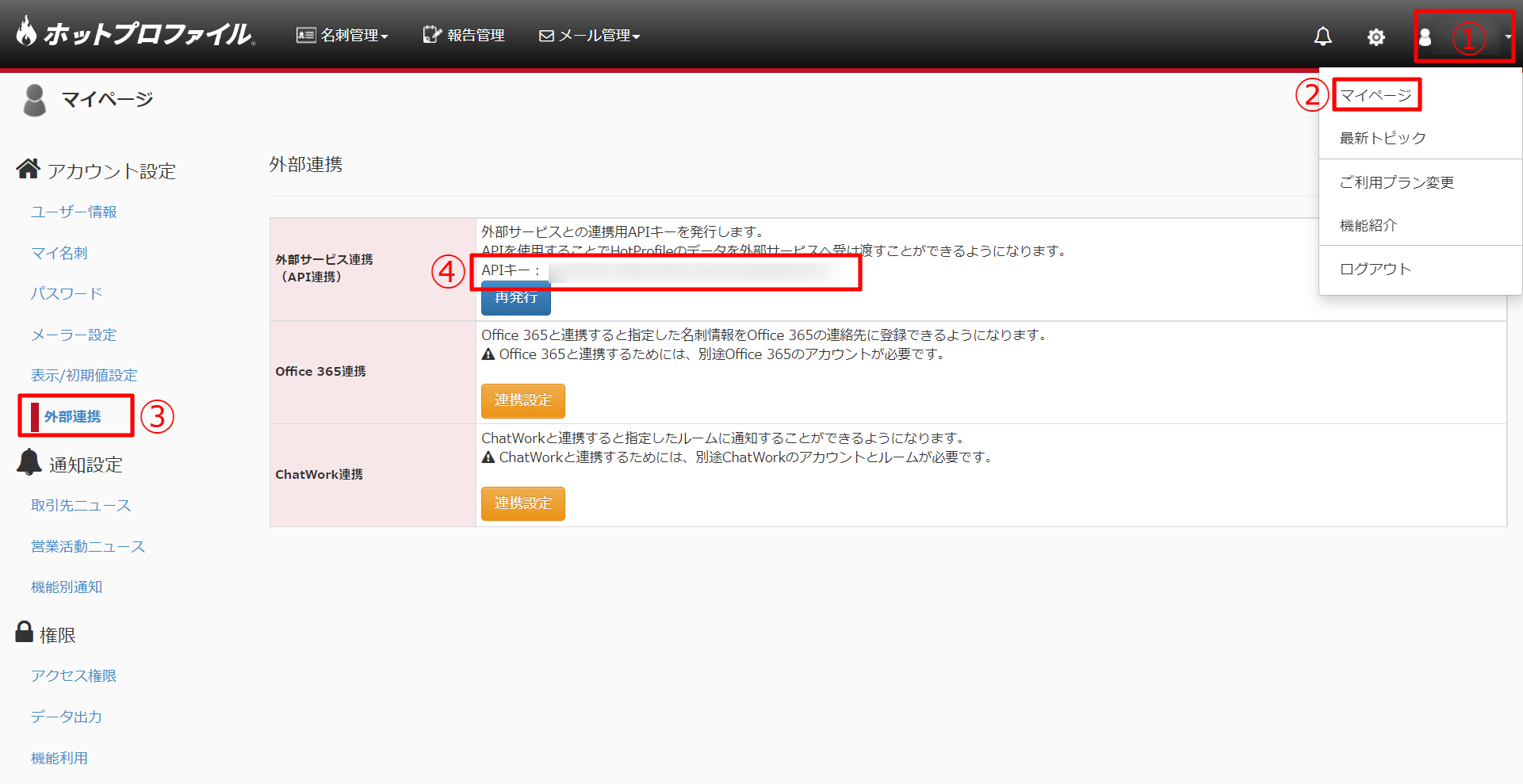The height and width of the screenshot is (784, 1523).
Task: Click the ChatWork warning triangle icon
Action: [x=488, y=457]
